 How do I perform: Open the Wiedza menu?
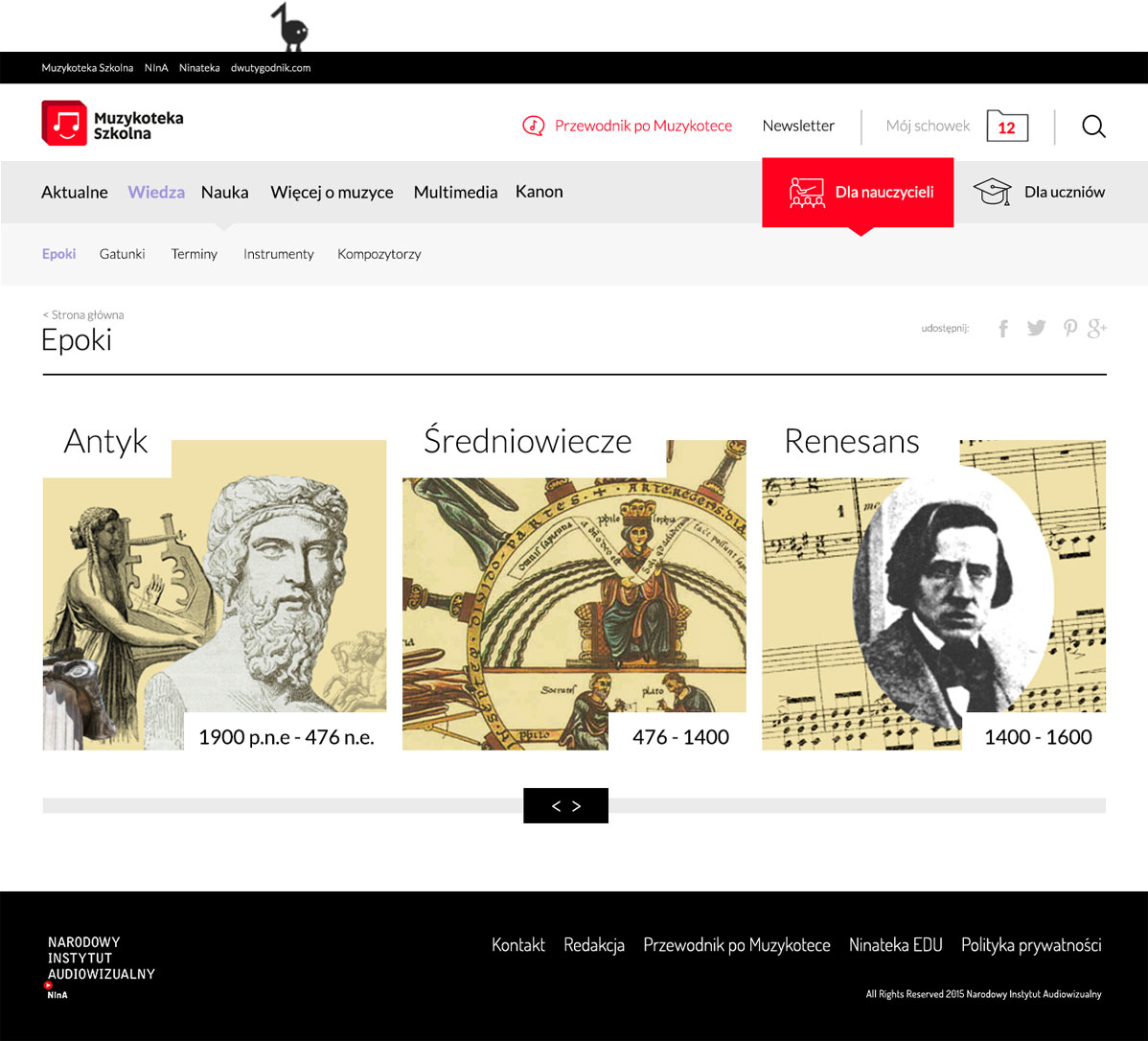coord(156,192)
